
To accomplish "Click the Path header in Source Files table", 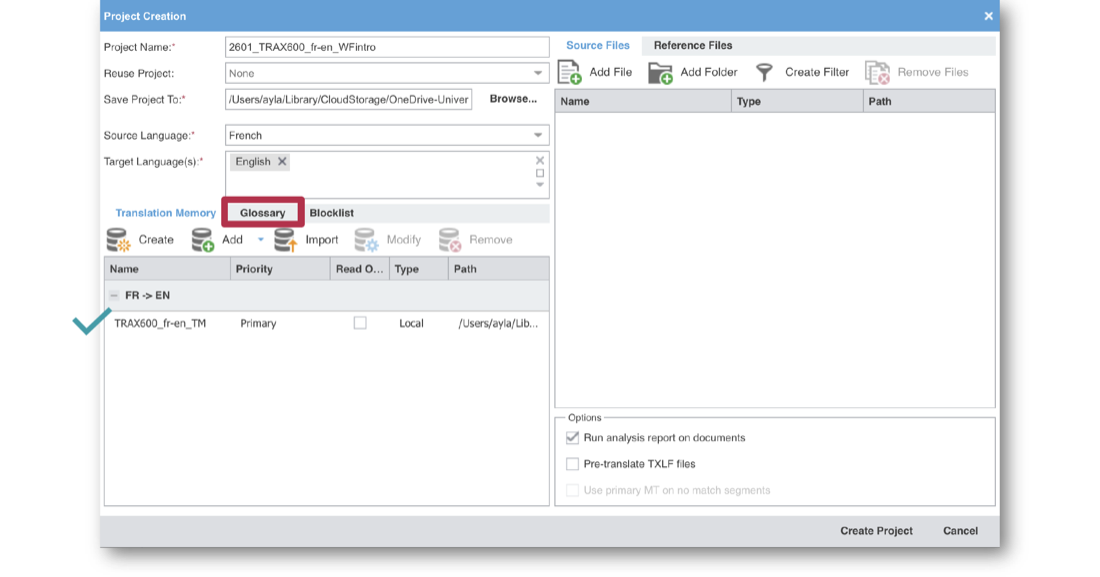I will (929, 101).
